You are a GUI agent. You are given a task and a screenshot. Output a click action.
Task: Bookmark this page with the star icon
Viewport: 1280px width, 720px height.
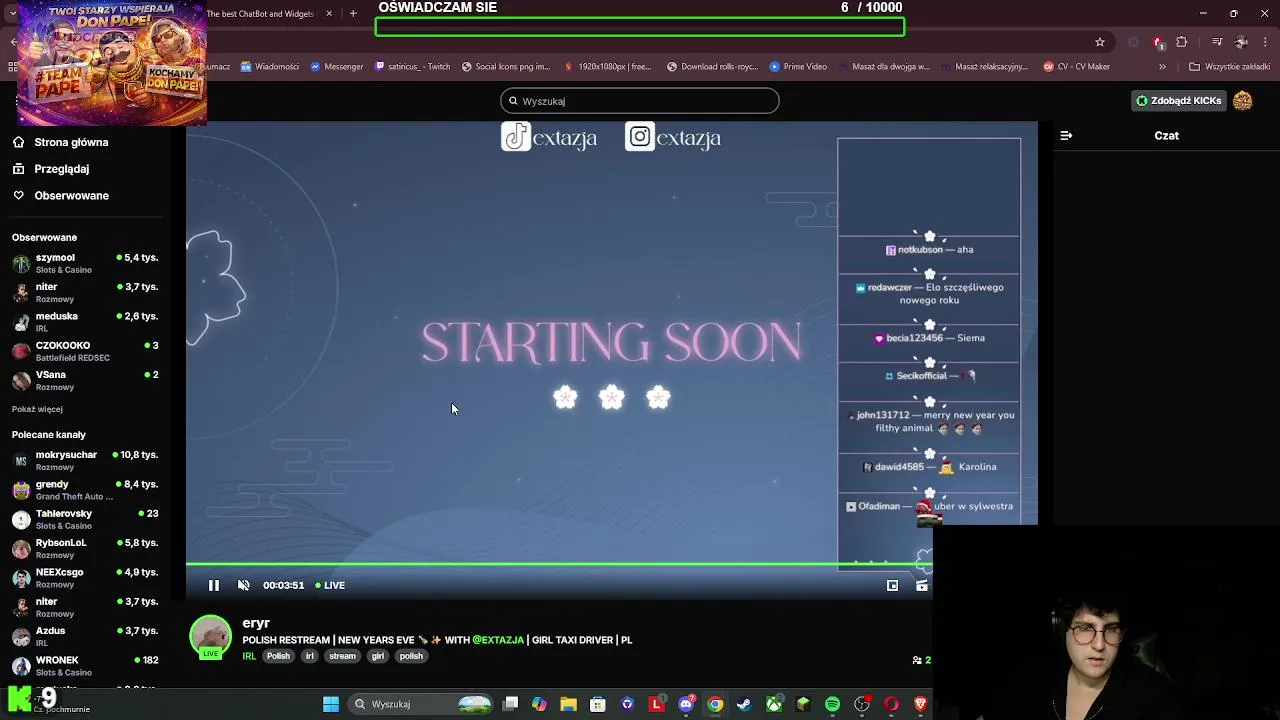(x=1100, y=42)
